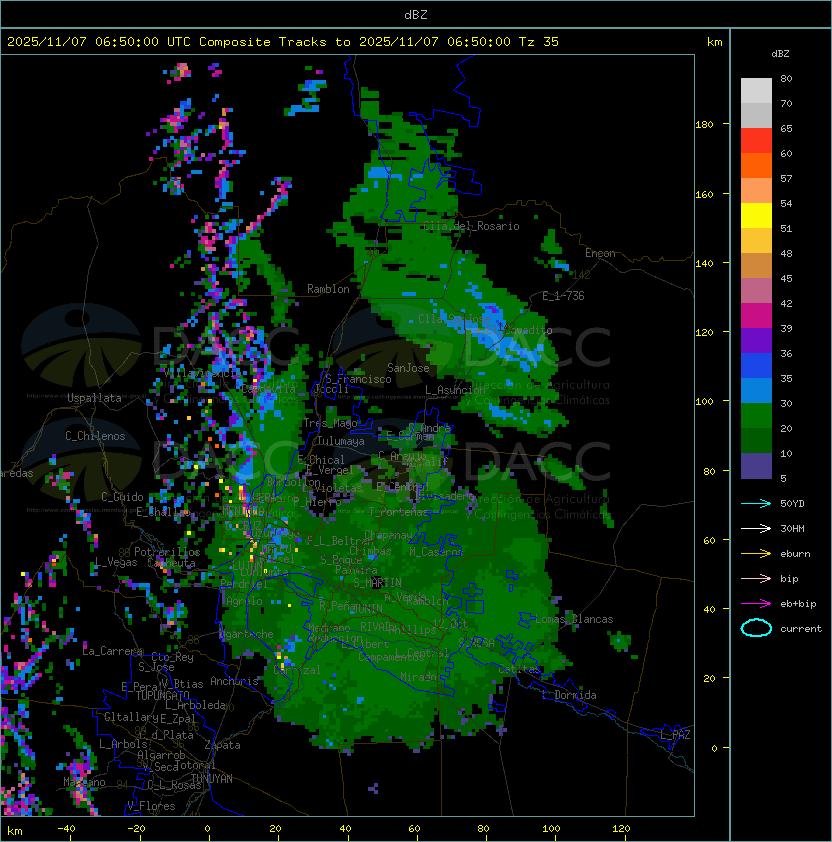Click the dBZ title at top center
This screenshot has width=832, height=842.
tap(416, 15)
